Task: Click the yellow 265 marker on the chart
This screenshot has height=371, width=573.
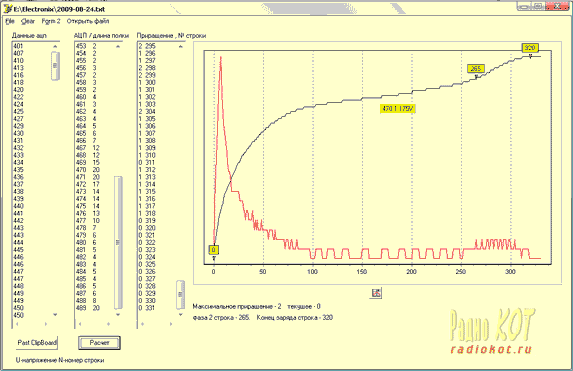Action: click(x=476, y=69)
